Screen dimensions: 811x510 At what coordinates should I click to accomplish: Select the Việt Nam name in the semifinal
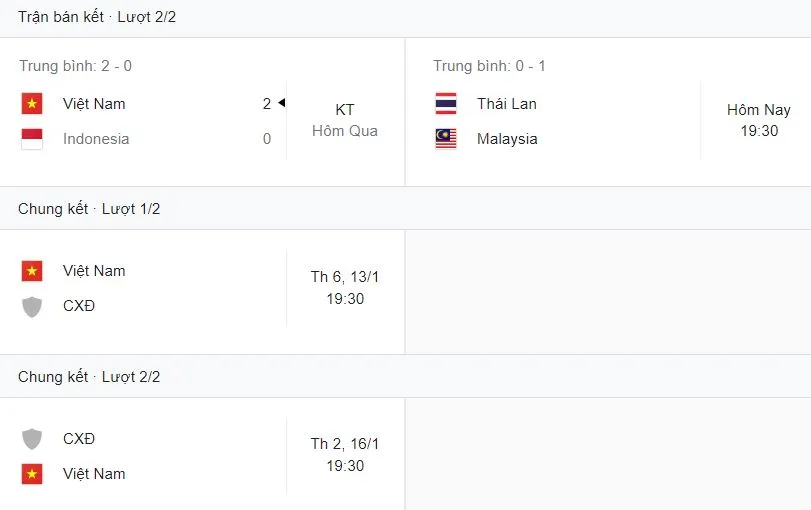[x=94, y=104]
